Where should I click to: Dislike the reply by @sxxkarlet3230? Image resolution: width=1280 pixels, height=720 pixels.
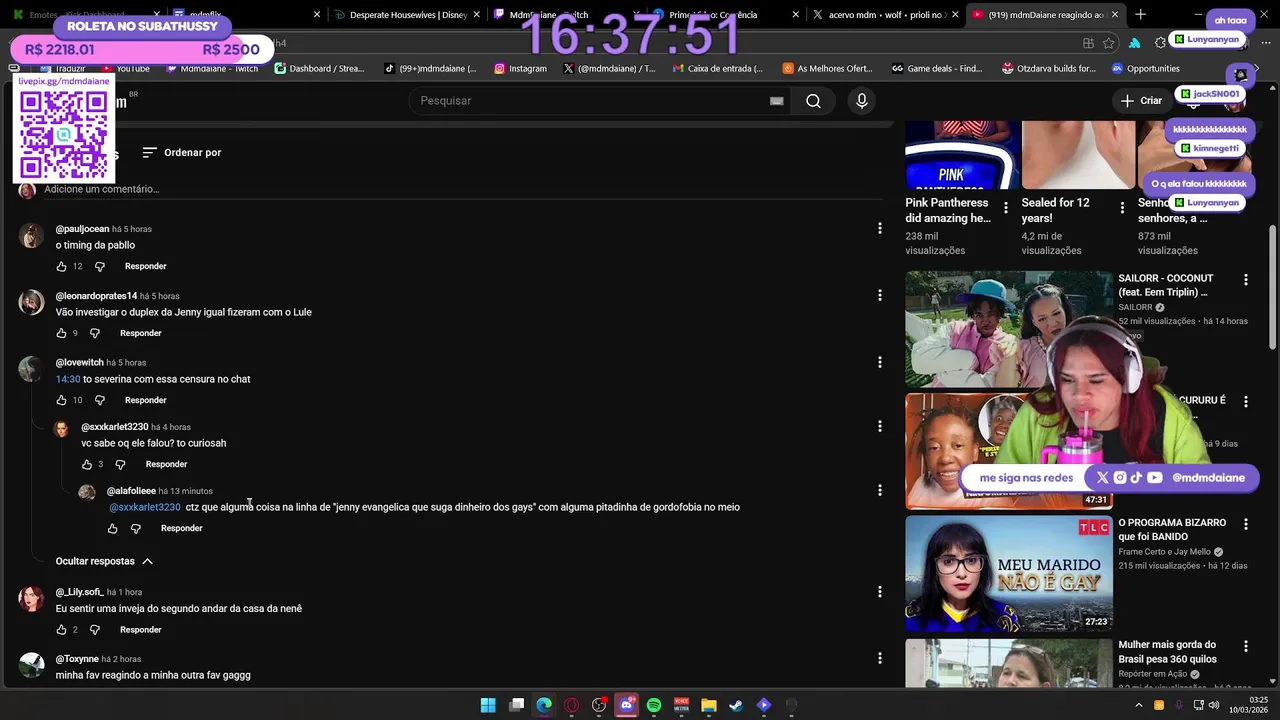(x=120, y=464)
